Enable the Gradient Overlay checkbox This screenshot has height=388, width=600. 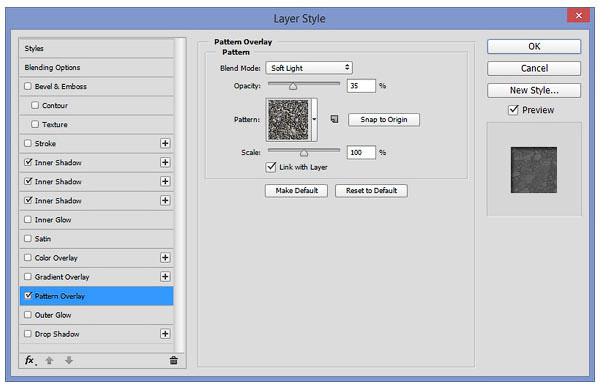click(28, 277)
